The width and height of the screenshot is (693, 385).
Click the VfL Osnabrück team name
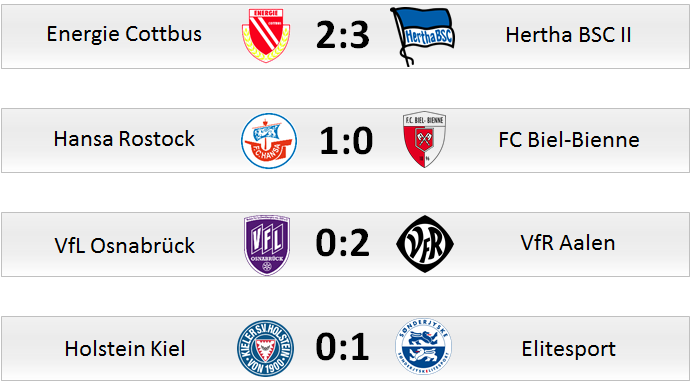[x=125, y=245]
